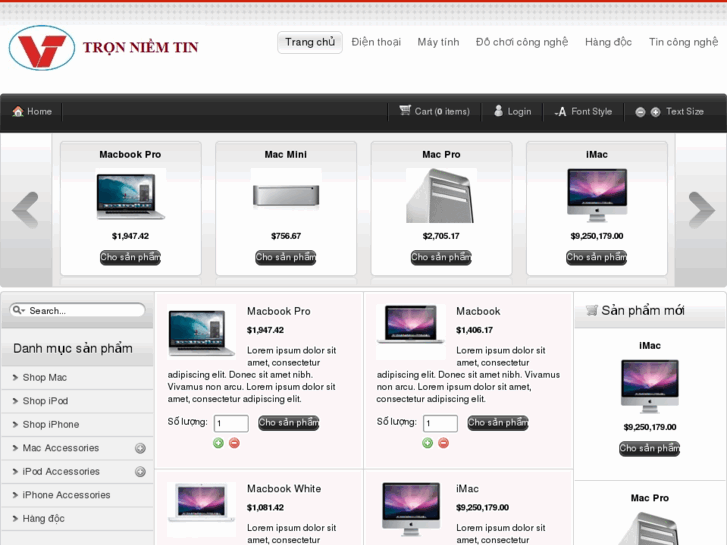Add carousel Mac Mini to cart
The image size is (727, 545).
click(x=286, y=257)
